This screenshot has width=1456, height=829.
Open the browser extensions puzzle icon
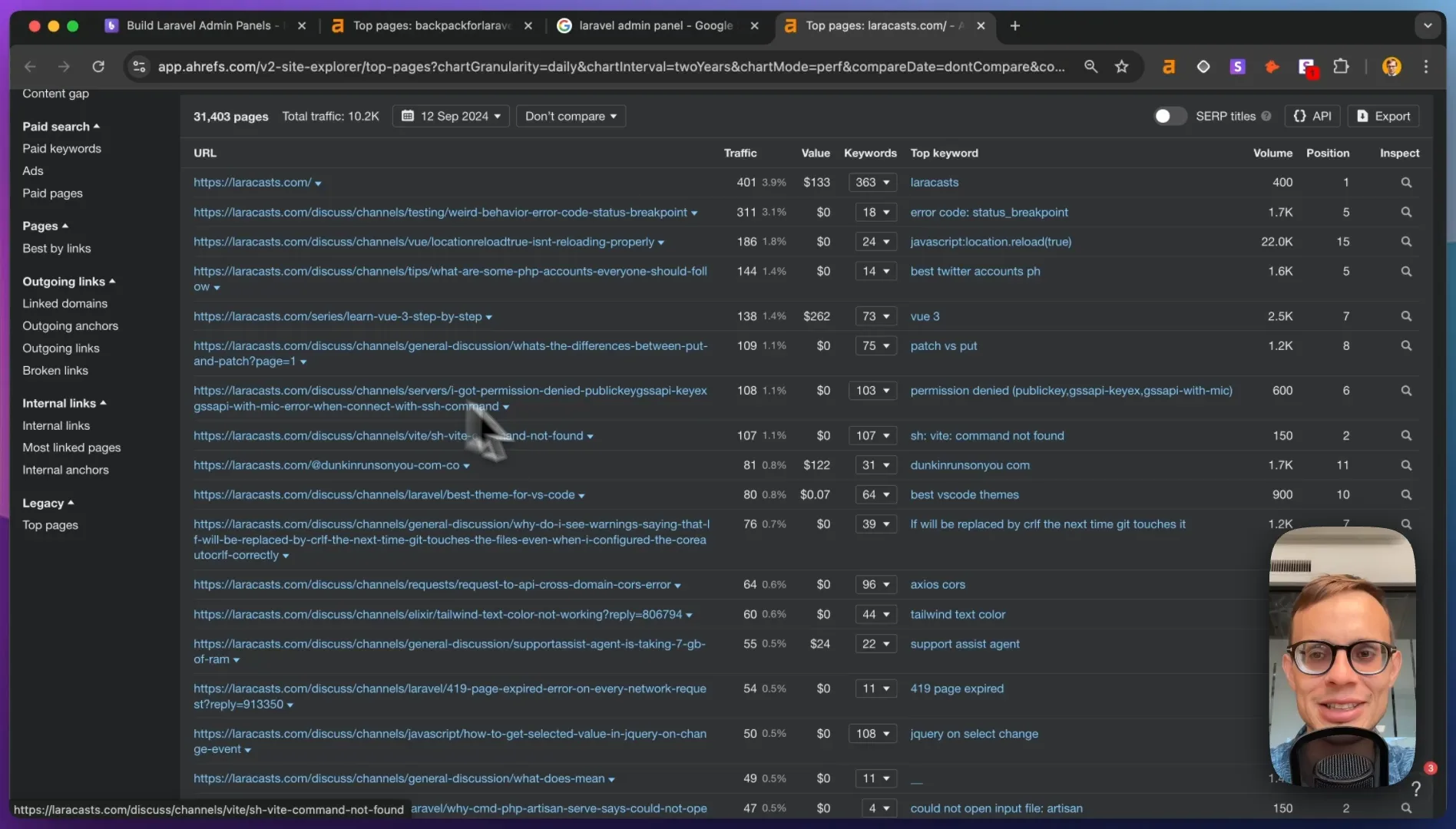click(x=1341, y=67)
